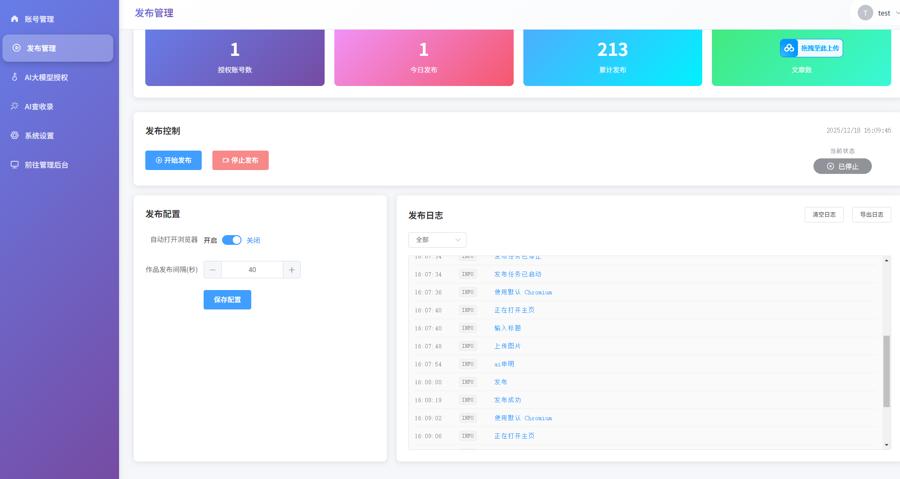This screenshot has height=479, width=900.
Task: Click the AI大模型授权 sidebar icon
Action: tap(15, 77)
